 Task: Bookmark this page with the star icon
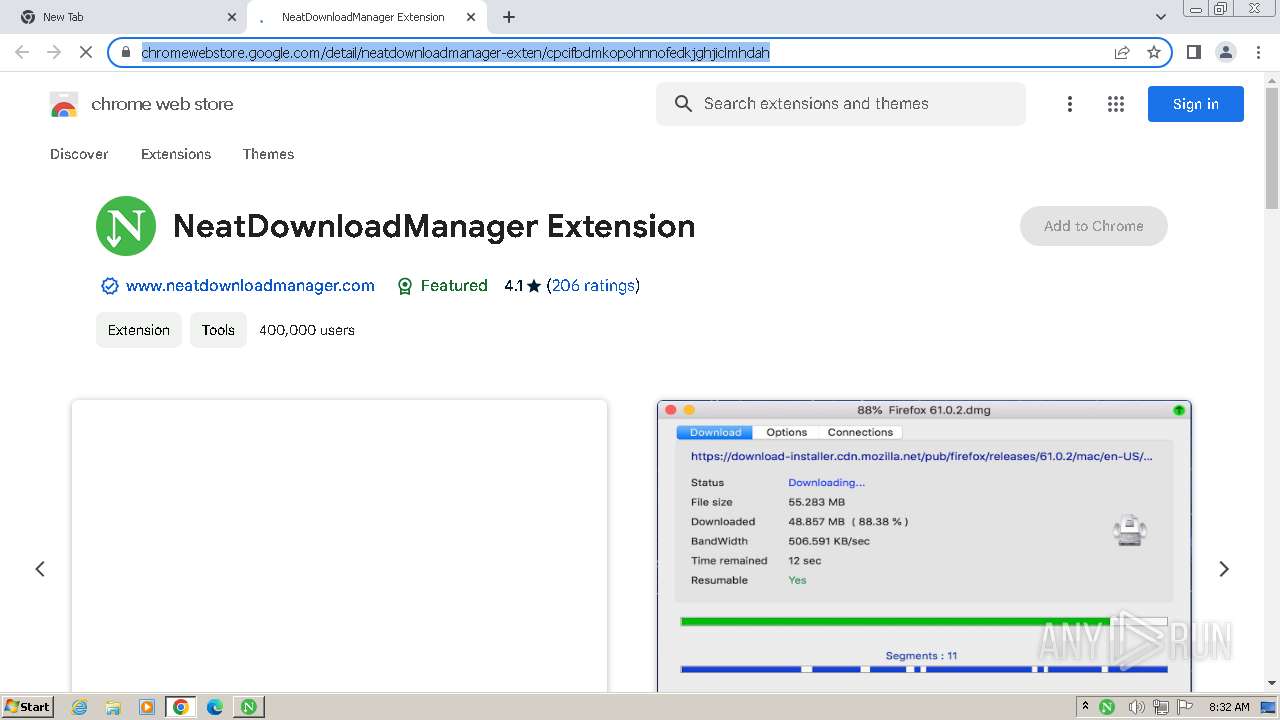(x=1154, y=52)
